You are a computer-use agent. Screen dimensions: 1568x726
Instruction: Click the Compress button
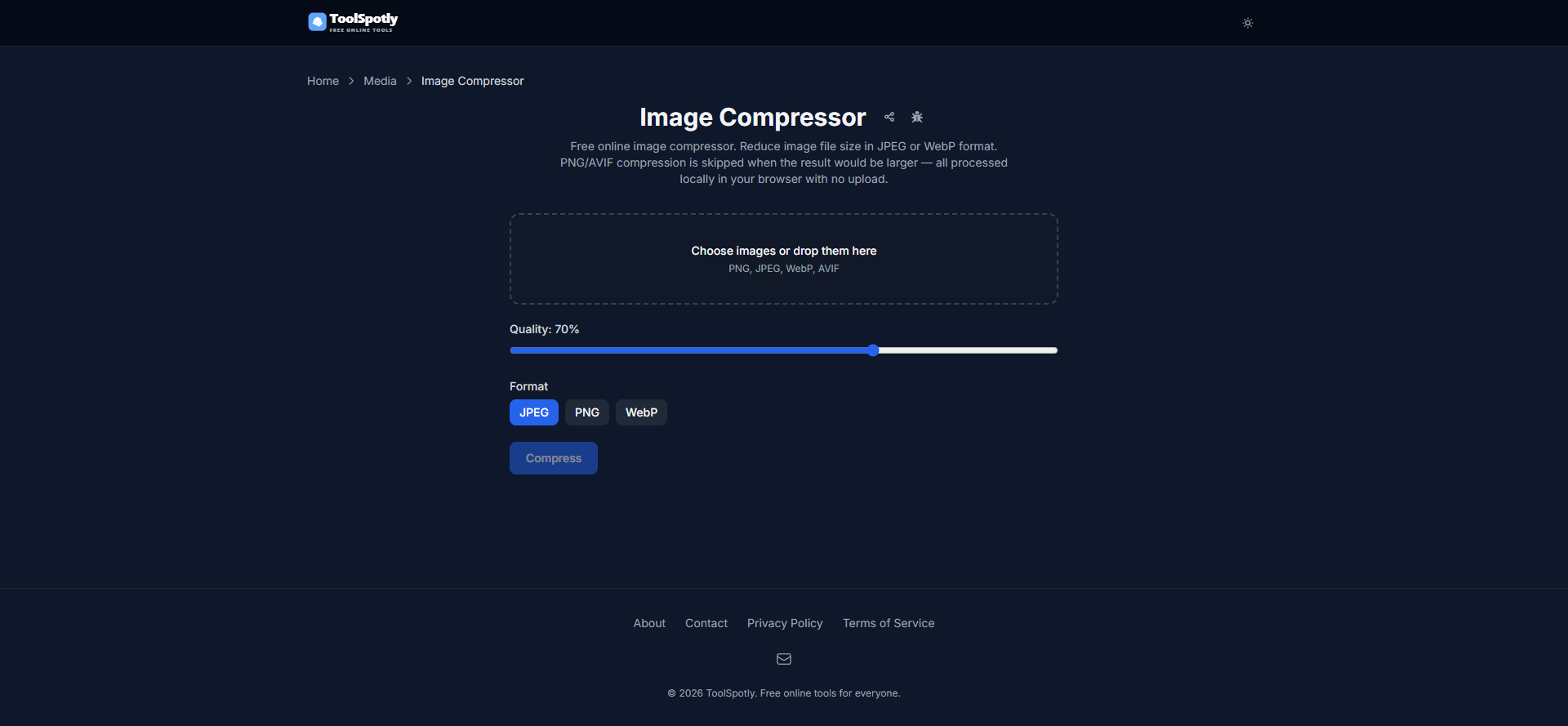pyautogui.click(x=554, y=458)
